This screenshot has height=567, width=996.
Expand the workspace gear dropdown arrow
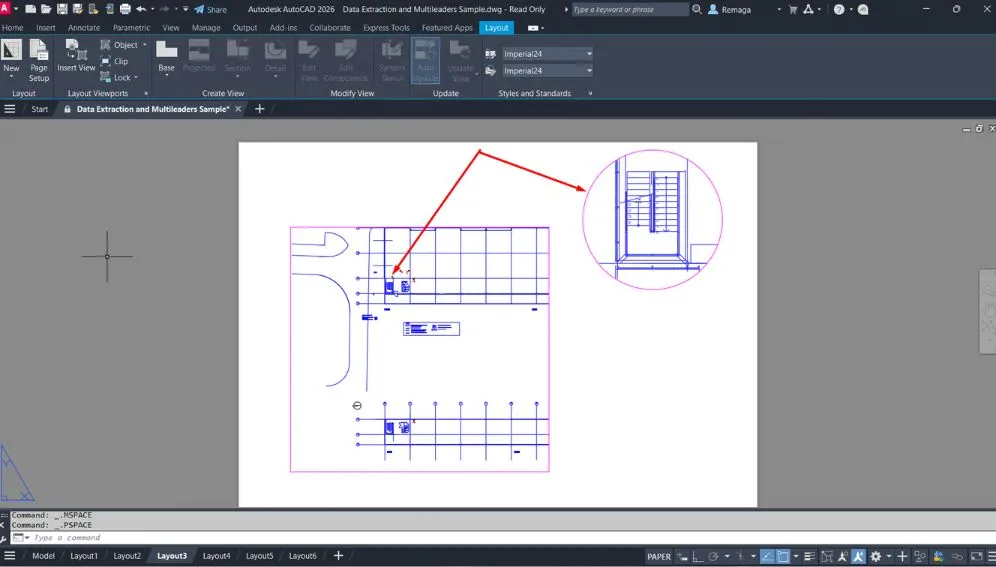pos(889,556)
